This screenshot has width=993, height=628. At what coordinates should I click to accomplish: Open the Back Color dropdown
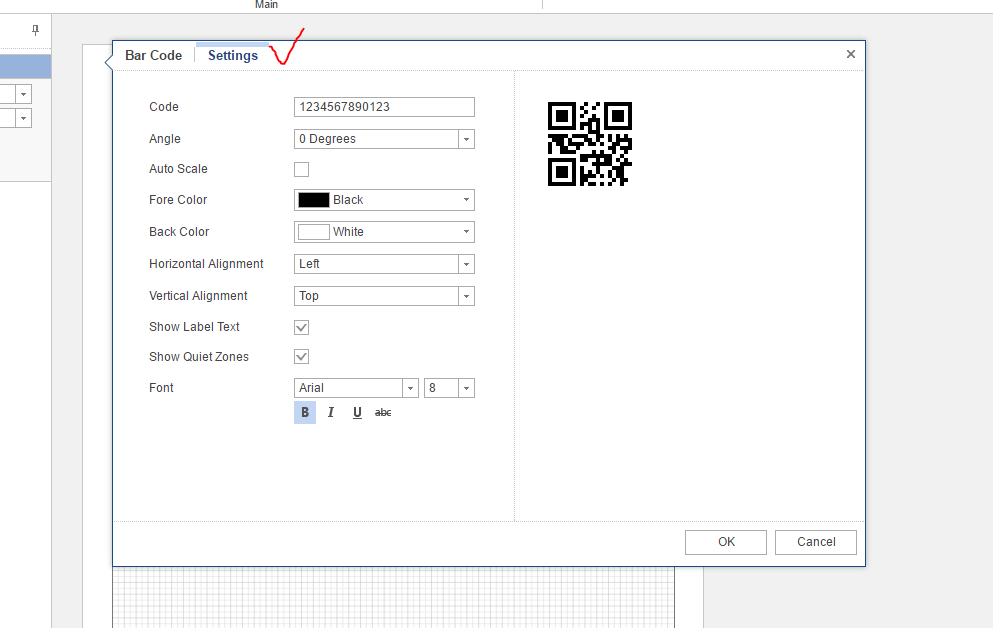point(466,232)
